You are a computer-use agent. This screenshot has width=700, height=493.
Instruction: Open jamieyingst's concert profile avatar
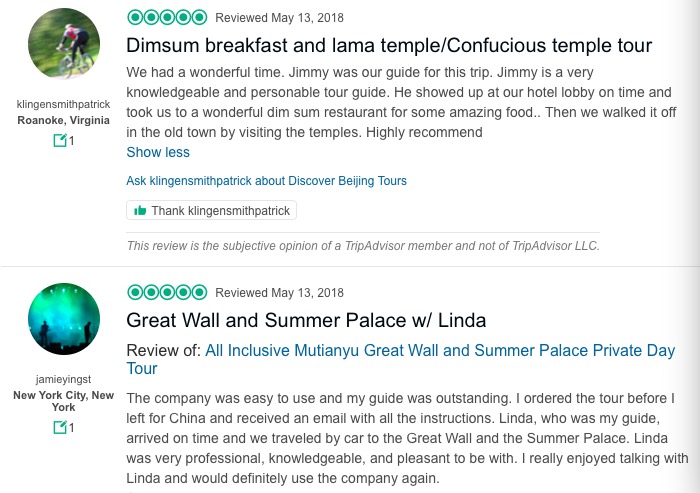(x=64, y=319)
